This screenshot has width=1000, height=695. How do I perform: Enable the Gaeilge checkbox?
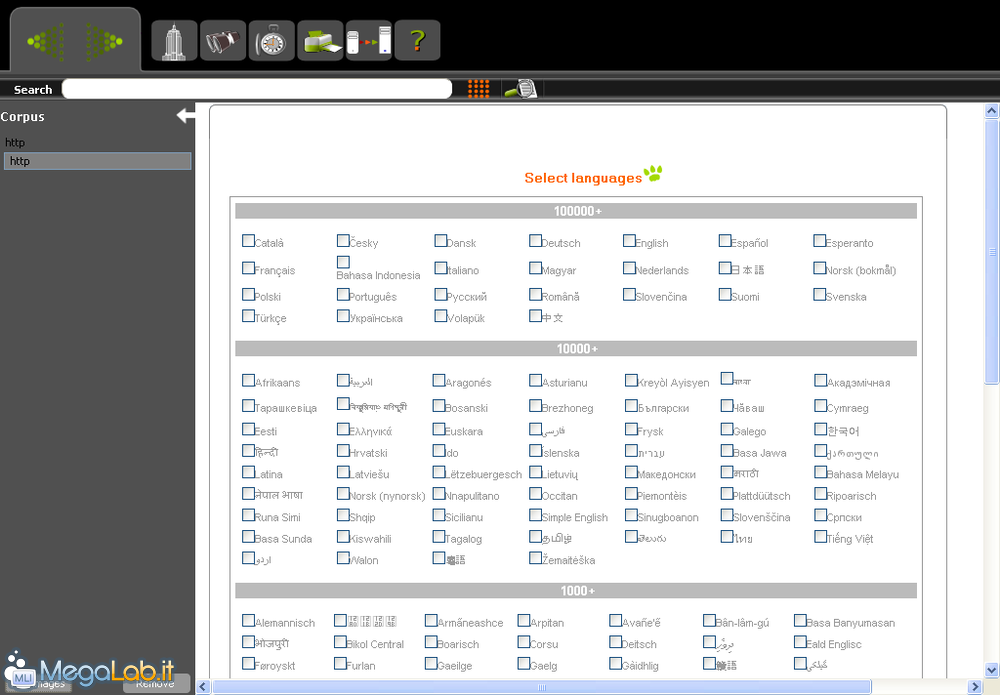click(x=431, y=663)
